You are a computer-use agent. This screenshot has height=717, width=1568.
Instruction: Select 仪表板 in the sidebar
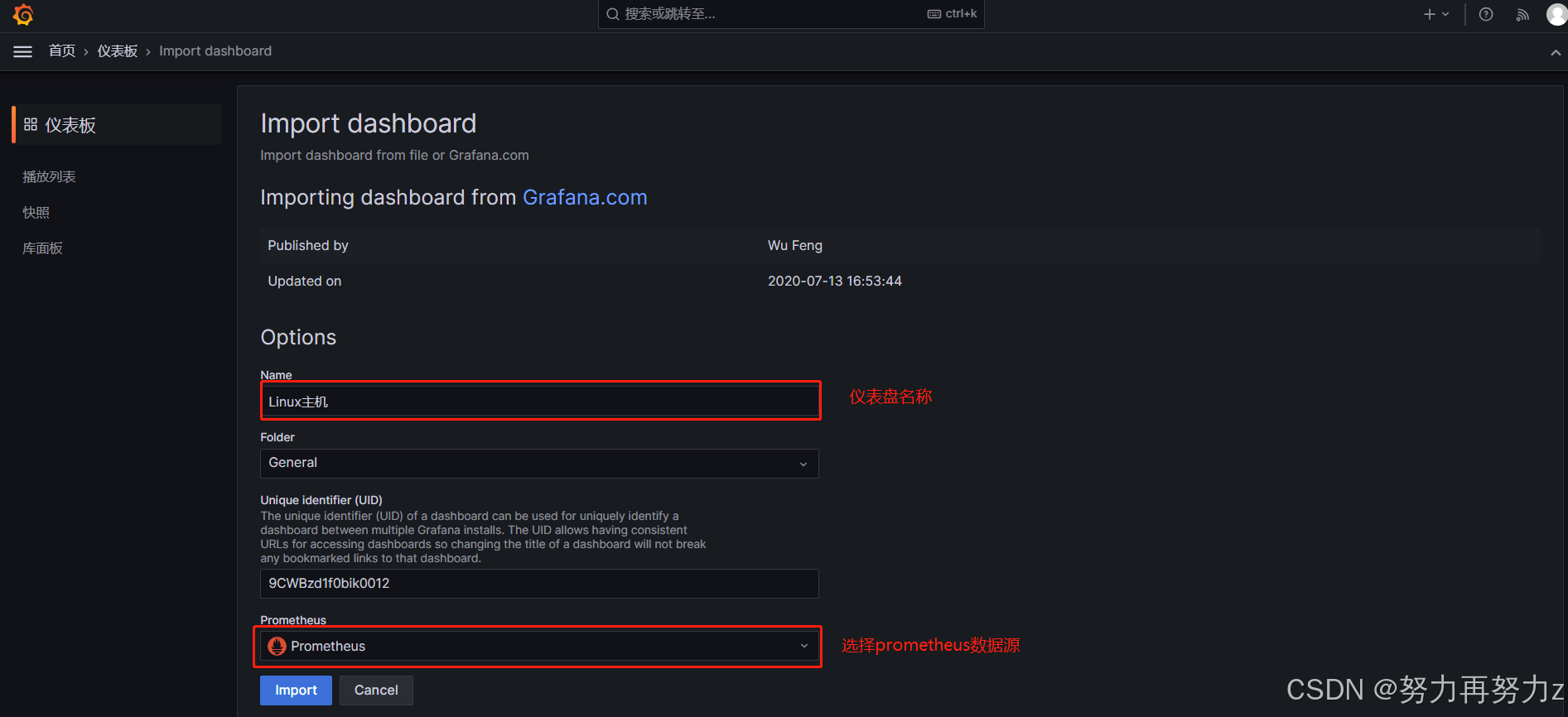click(117, 125)
